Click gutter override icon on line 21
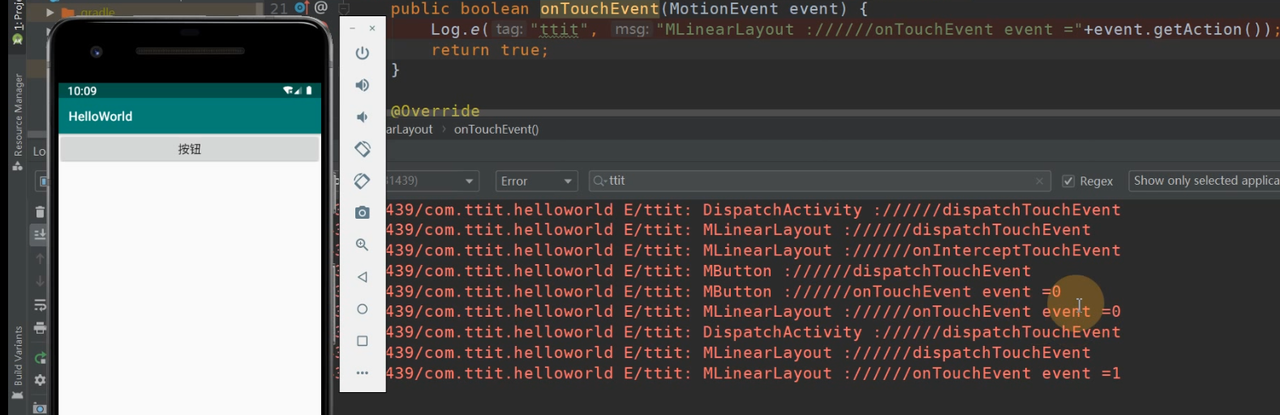 (x=302, y=8)
